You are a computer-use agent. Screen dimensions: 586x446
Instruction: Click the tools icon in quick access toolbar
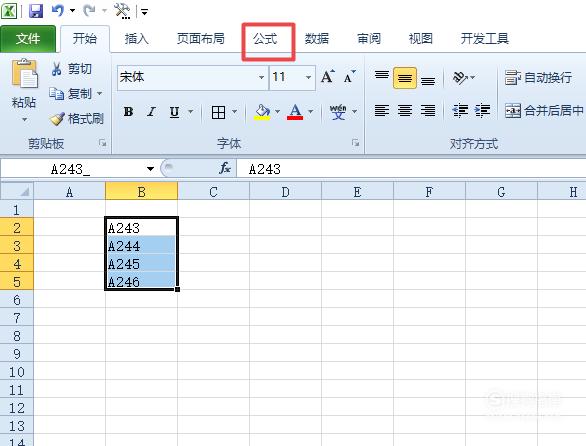(122, 11)
